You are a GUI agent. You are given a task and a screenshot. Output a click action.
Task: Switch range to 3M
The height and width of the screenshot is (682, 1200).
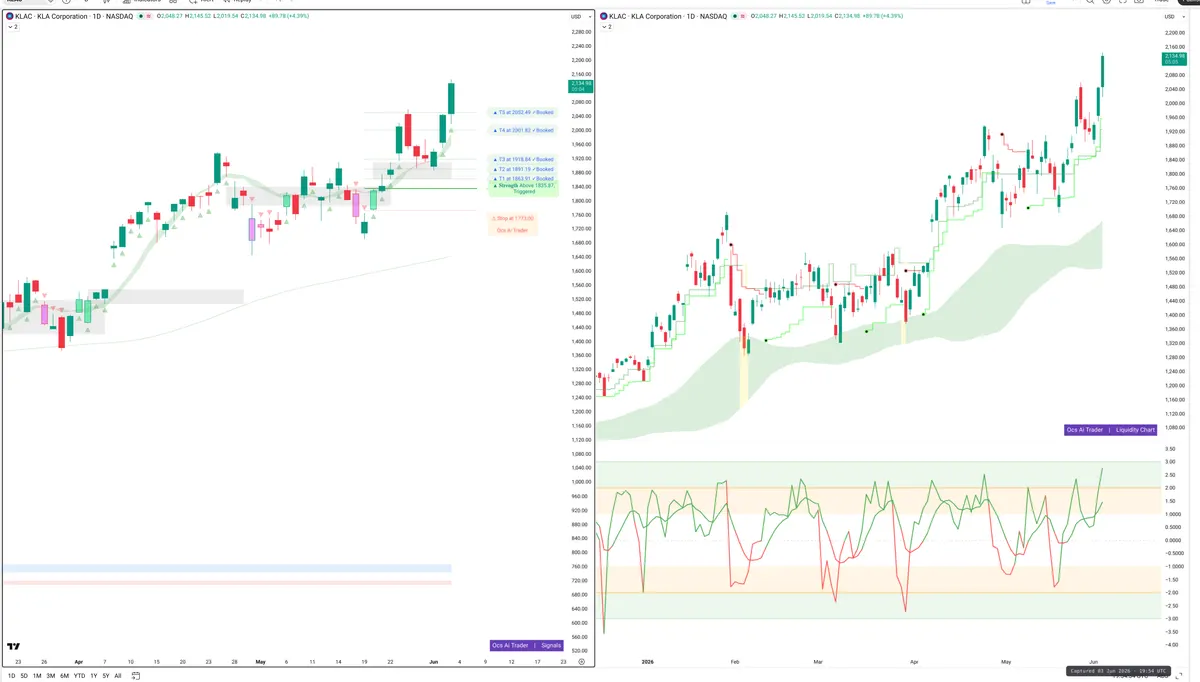point(50,676)
